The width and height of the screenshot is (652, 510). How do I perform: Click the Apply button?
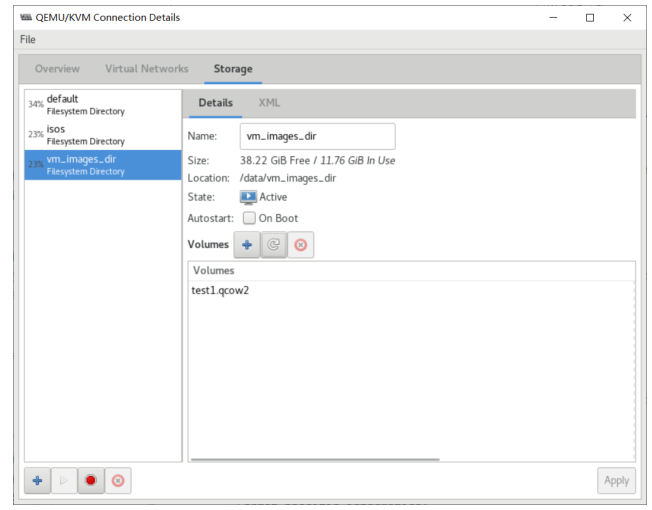pos(616,480)
